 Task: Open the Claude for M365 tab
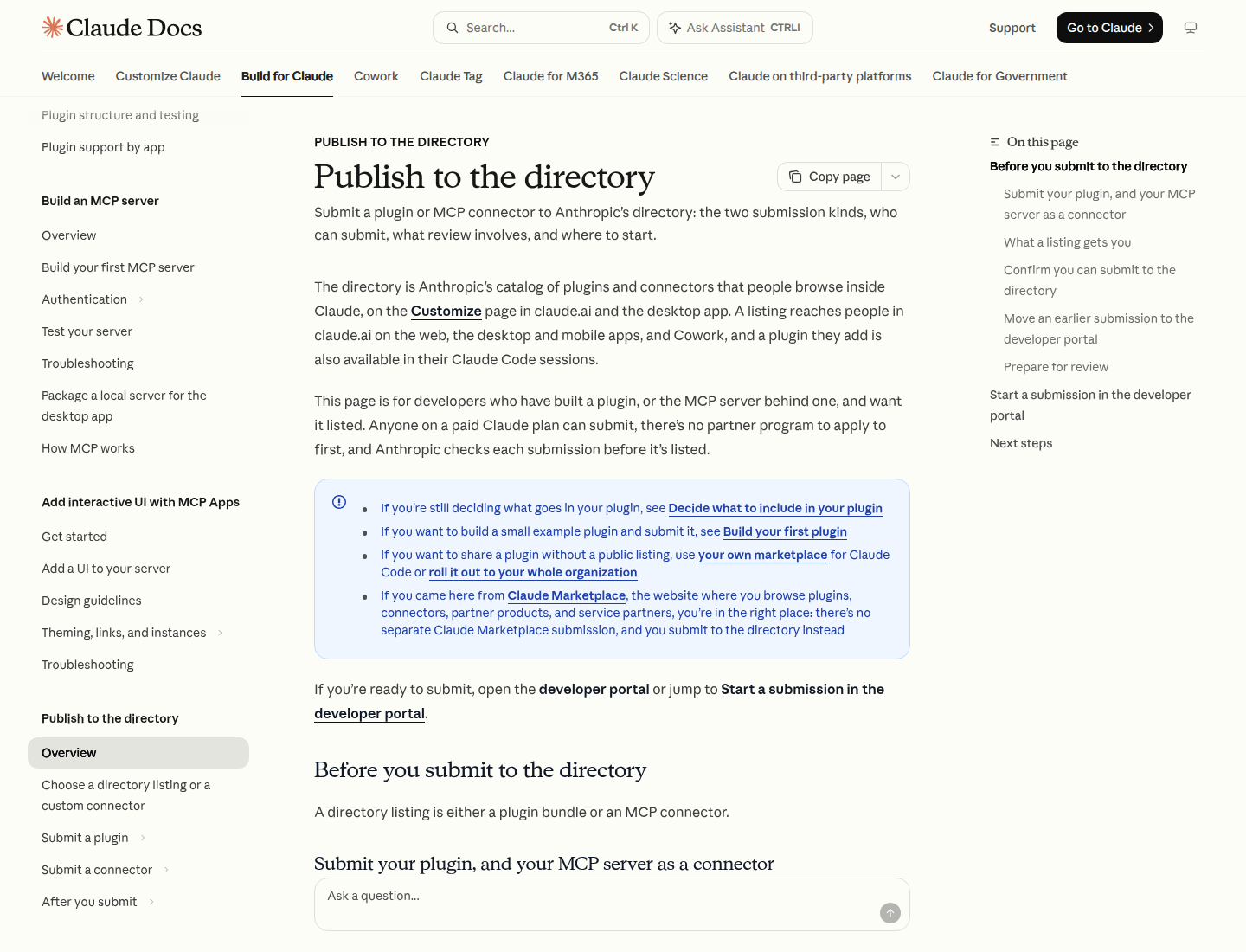(551, 76)
